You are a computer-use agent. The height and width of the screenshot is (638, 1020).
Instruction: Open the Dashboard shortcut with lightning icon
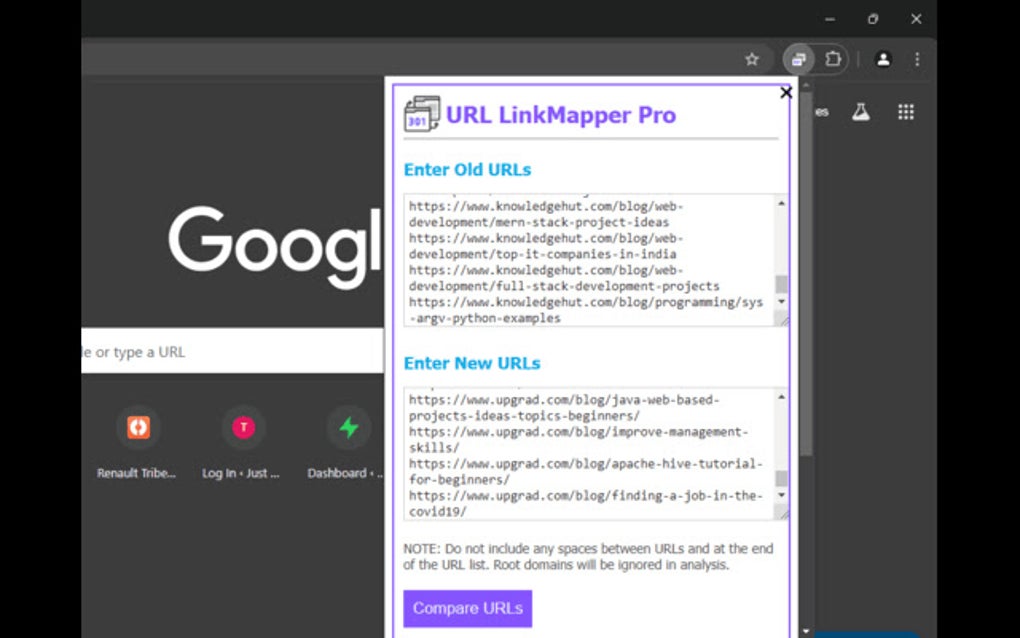[x=348, y=428]
